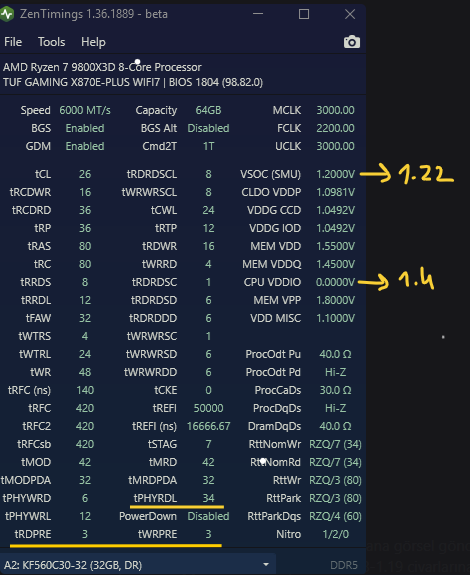Click the DDR5 memory type label
470x575 pixels.
click(344, 565)
